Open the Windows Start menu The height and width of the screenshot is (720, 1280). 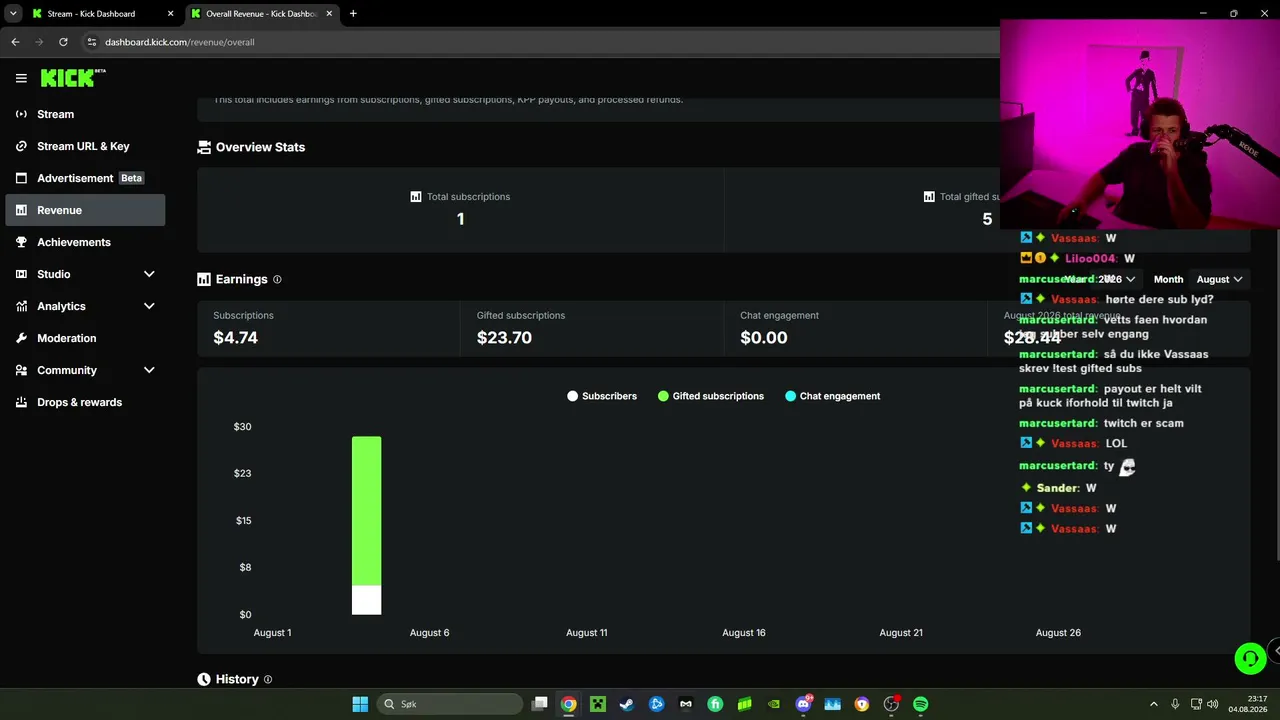click(x=360, y=704)
